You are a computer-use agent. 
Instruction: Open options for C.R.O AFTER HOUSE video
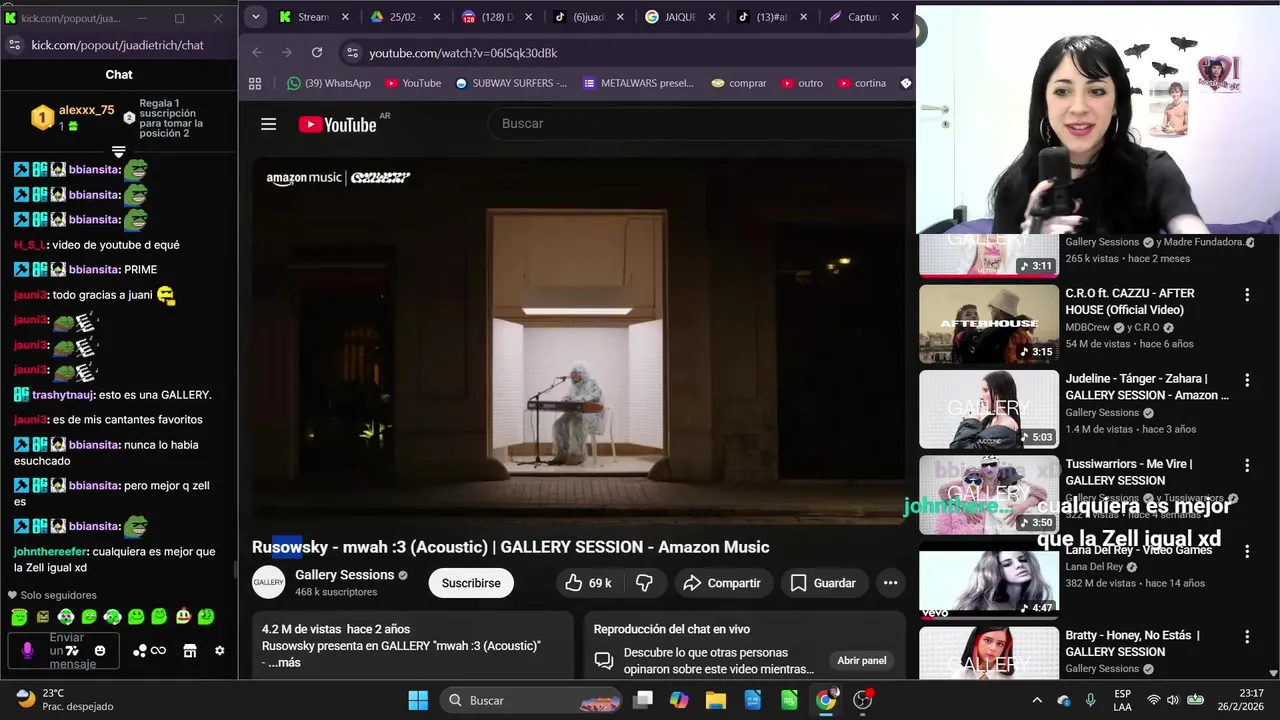[1246, 295]
